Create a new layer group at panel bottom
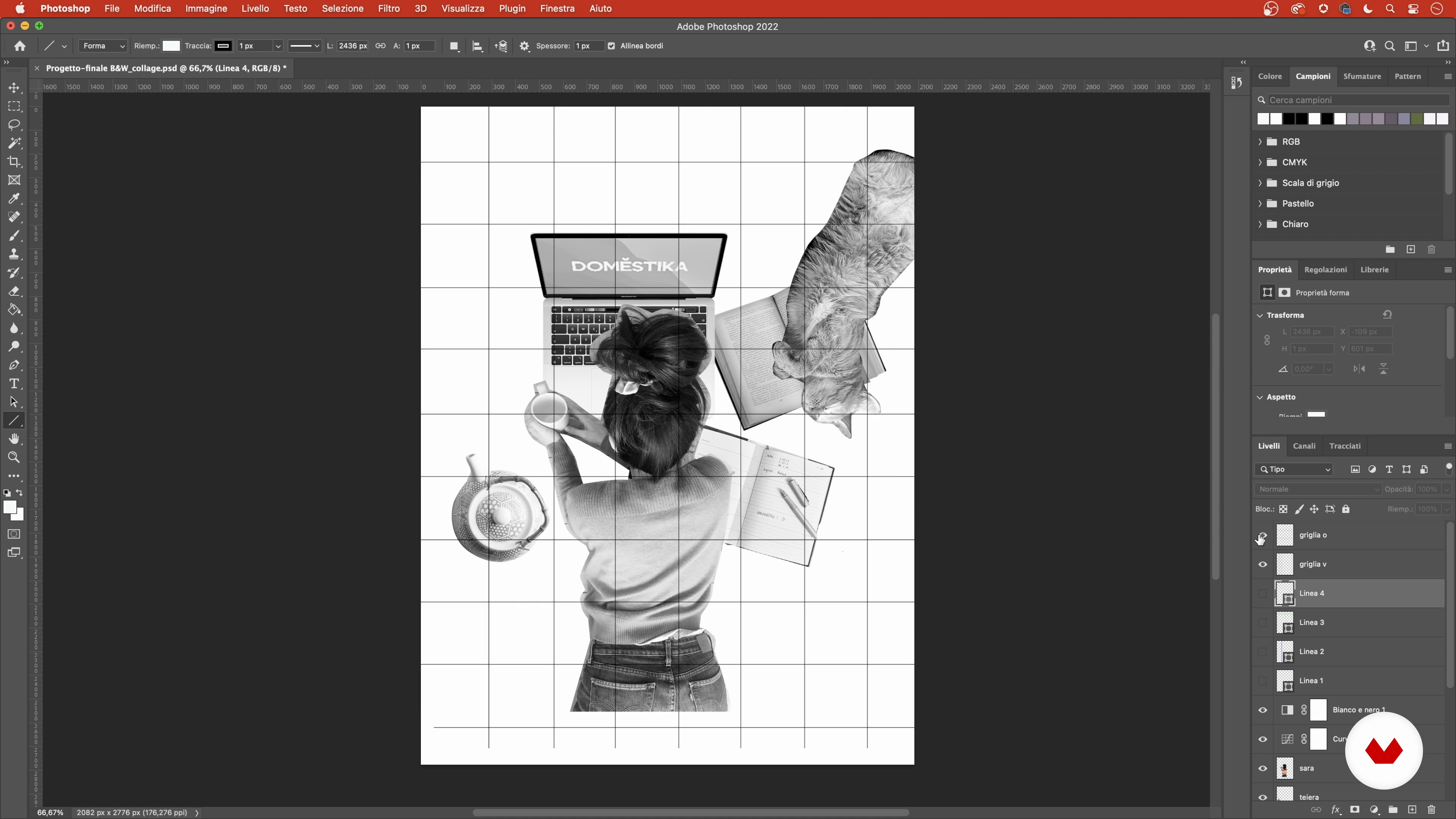This screenshot has height=819, width=1456. click(1393, 810)
